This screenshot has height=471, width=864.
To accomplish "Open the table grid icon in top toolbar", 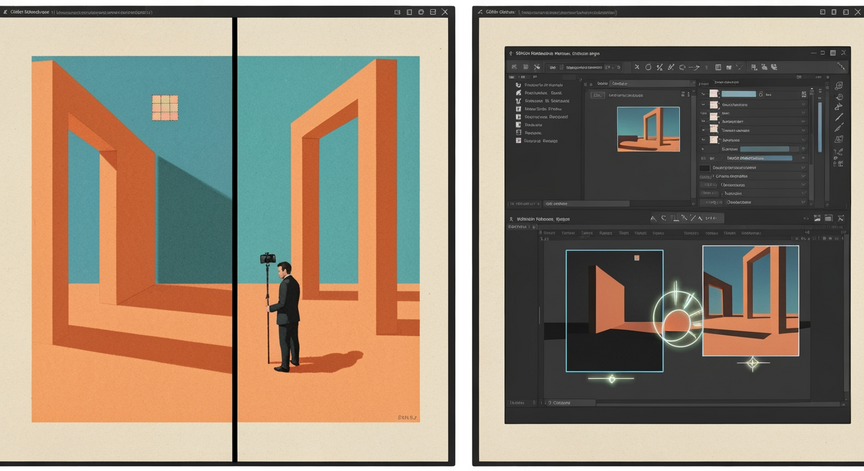I will [x=718, y=67].
